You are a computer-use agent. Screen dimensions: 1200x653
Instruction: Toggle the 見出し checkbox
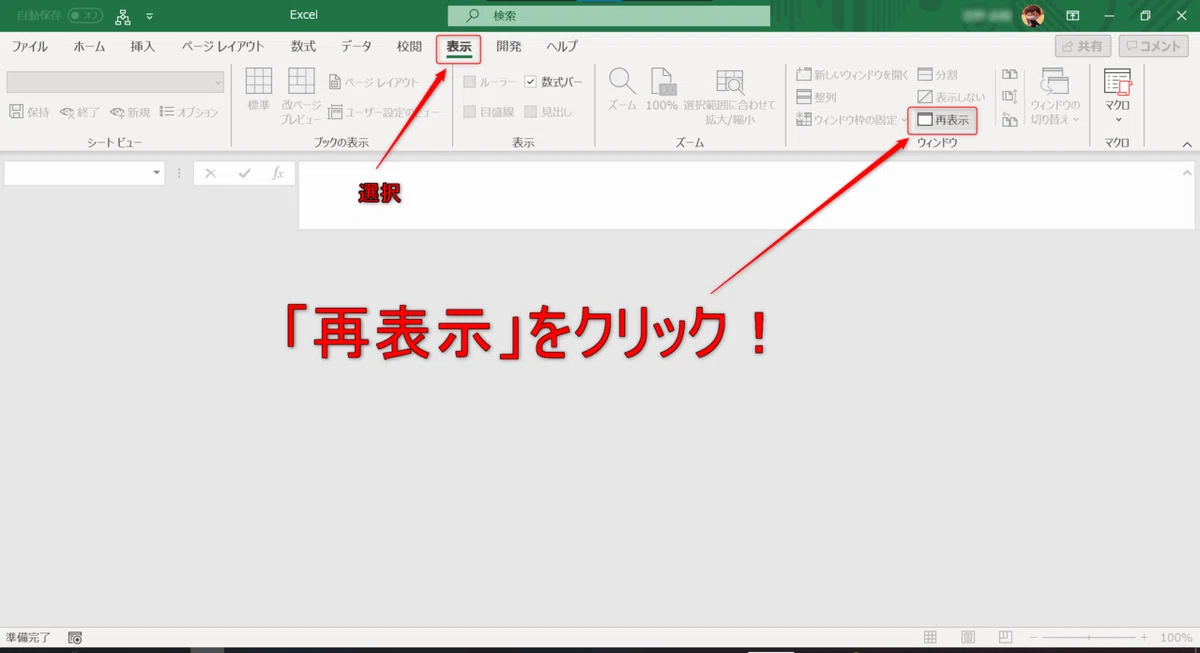click(x=531, y=112)
